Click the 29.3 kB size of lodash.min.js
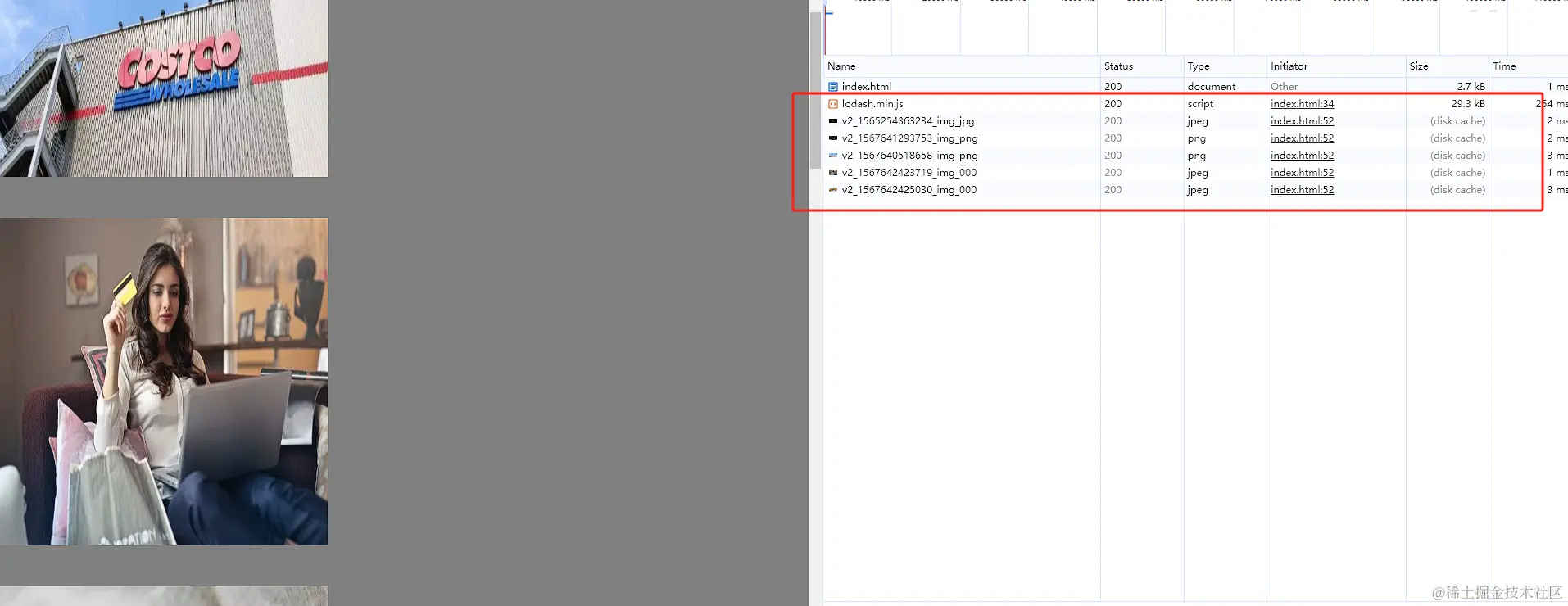The width and height of the screenshot is (1568, 606). click(x=1468, y=104)
